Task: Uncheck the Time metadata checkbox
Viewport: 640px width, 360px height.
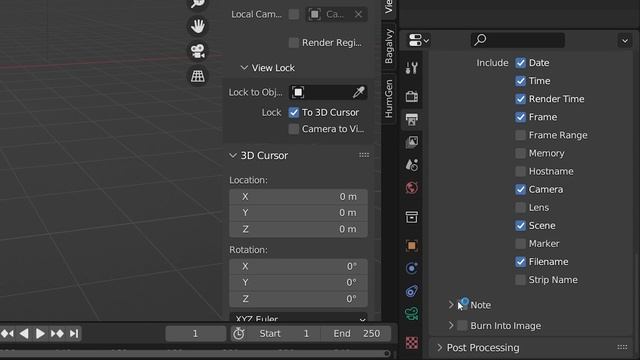Action: coord(520,81)
